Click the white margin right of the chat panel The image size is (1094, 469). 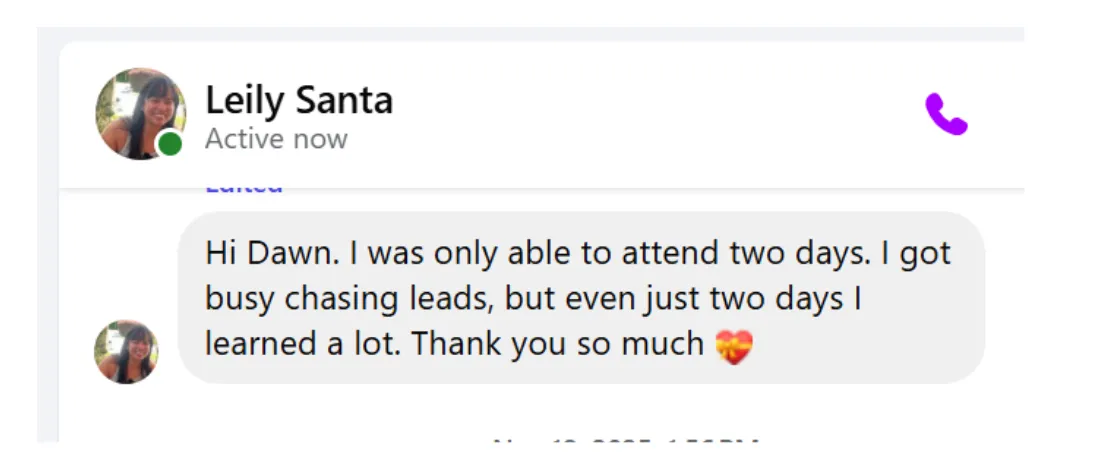click(1060, 250)
